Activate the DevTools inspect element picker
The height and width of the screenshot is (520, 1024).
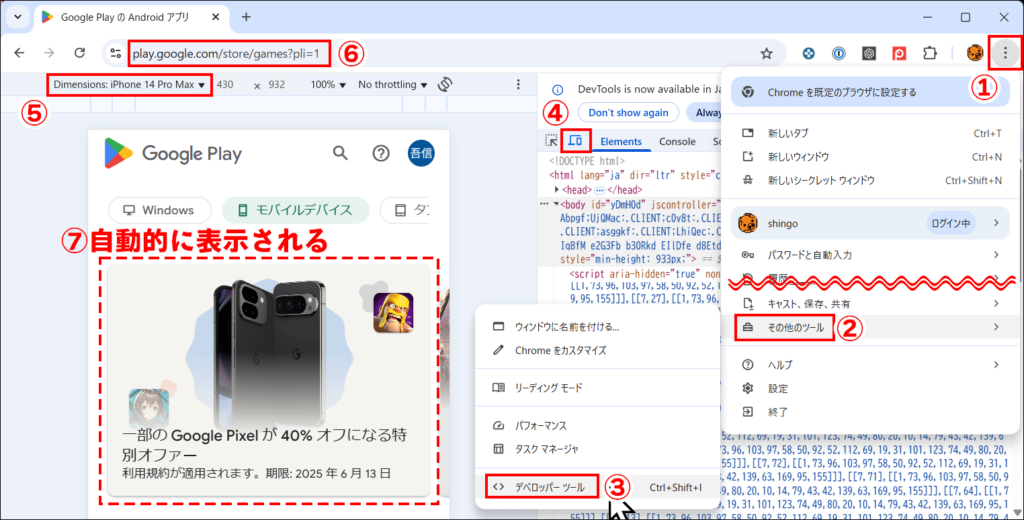coord(551,140)
